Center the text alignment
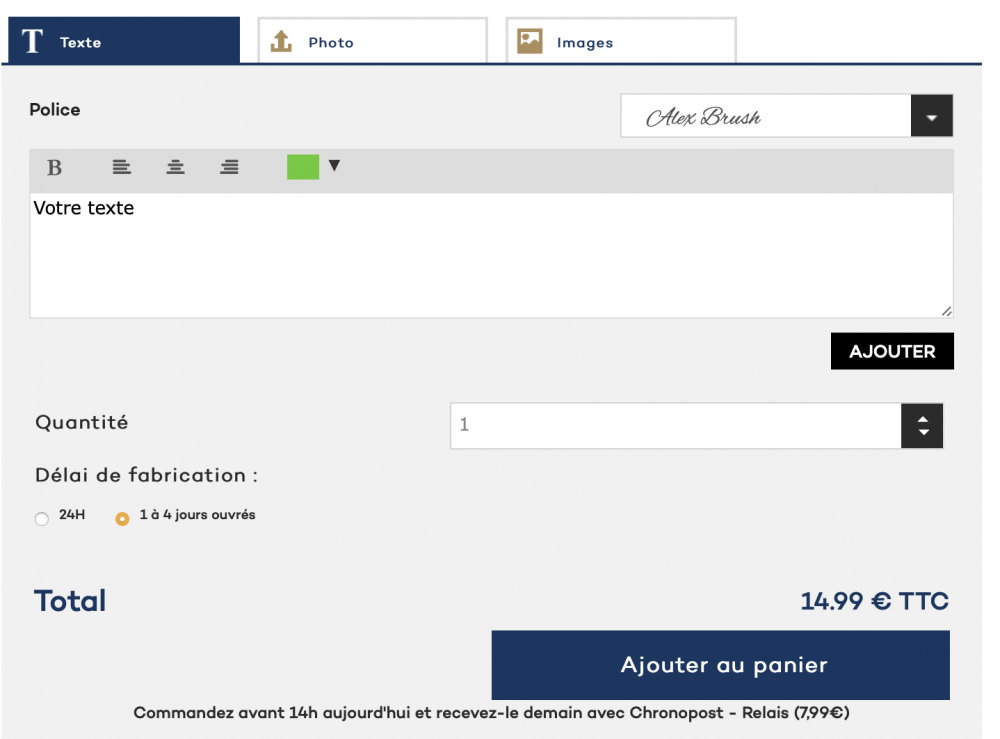Screen dimensions: 1000x739 [x=175, y=167]
